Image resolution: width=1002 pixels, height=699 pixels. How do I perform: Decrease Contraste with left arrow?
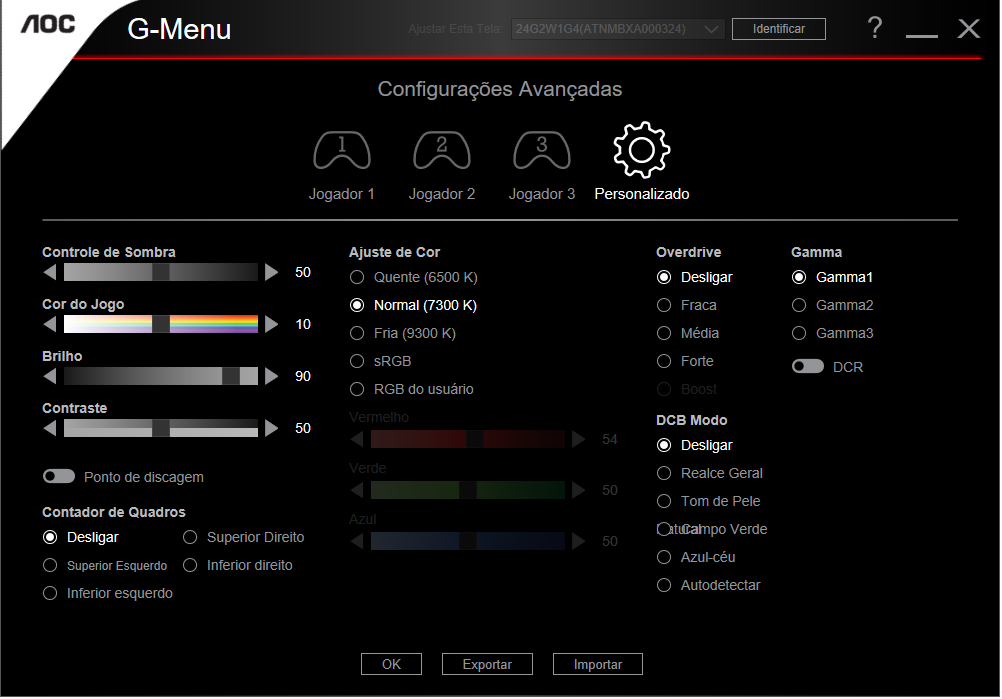pyautogui.click(x=50, y=428)
